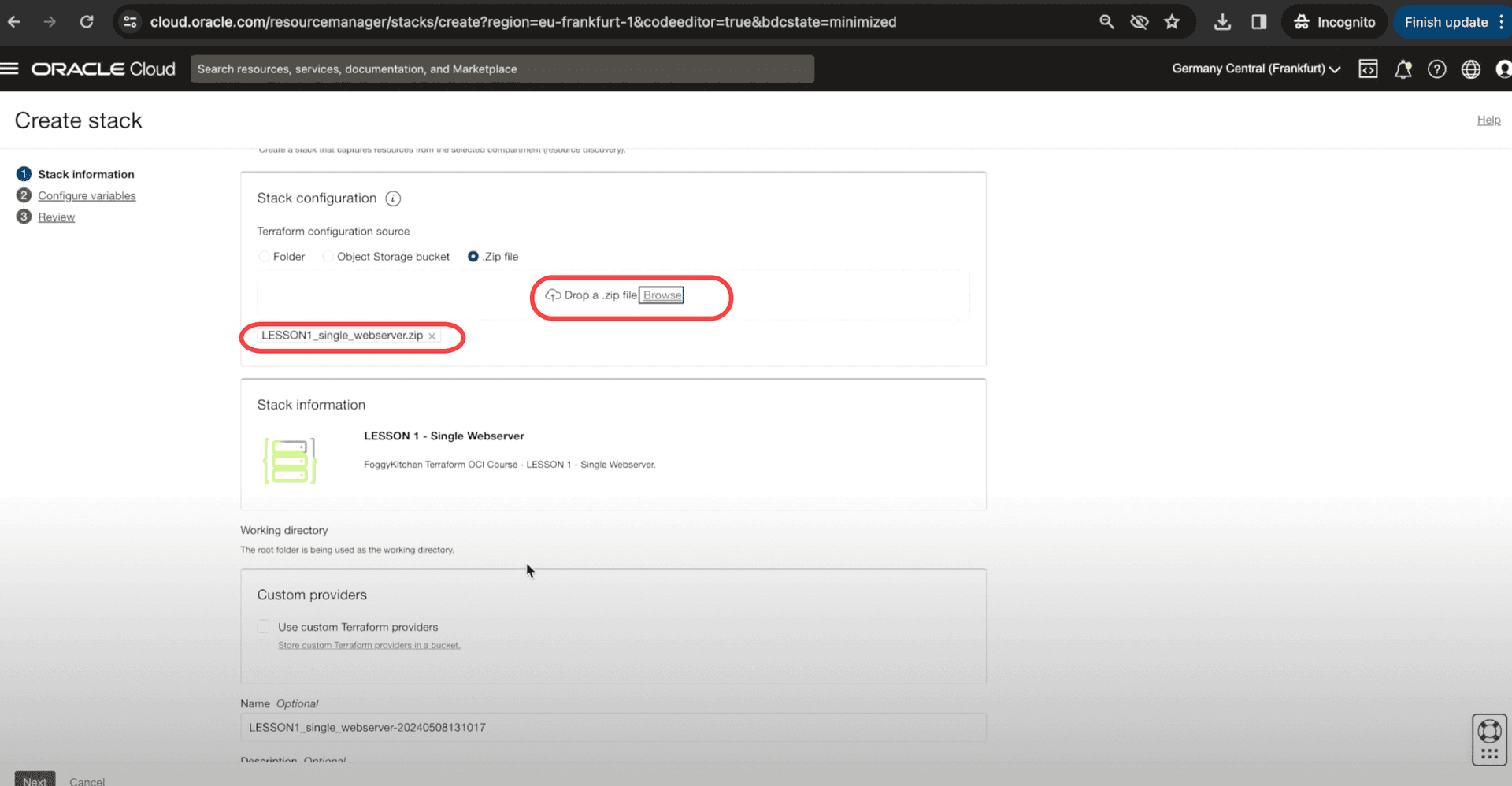Focus the Oracle search resources field

(502, 69)
